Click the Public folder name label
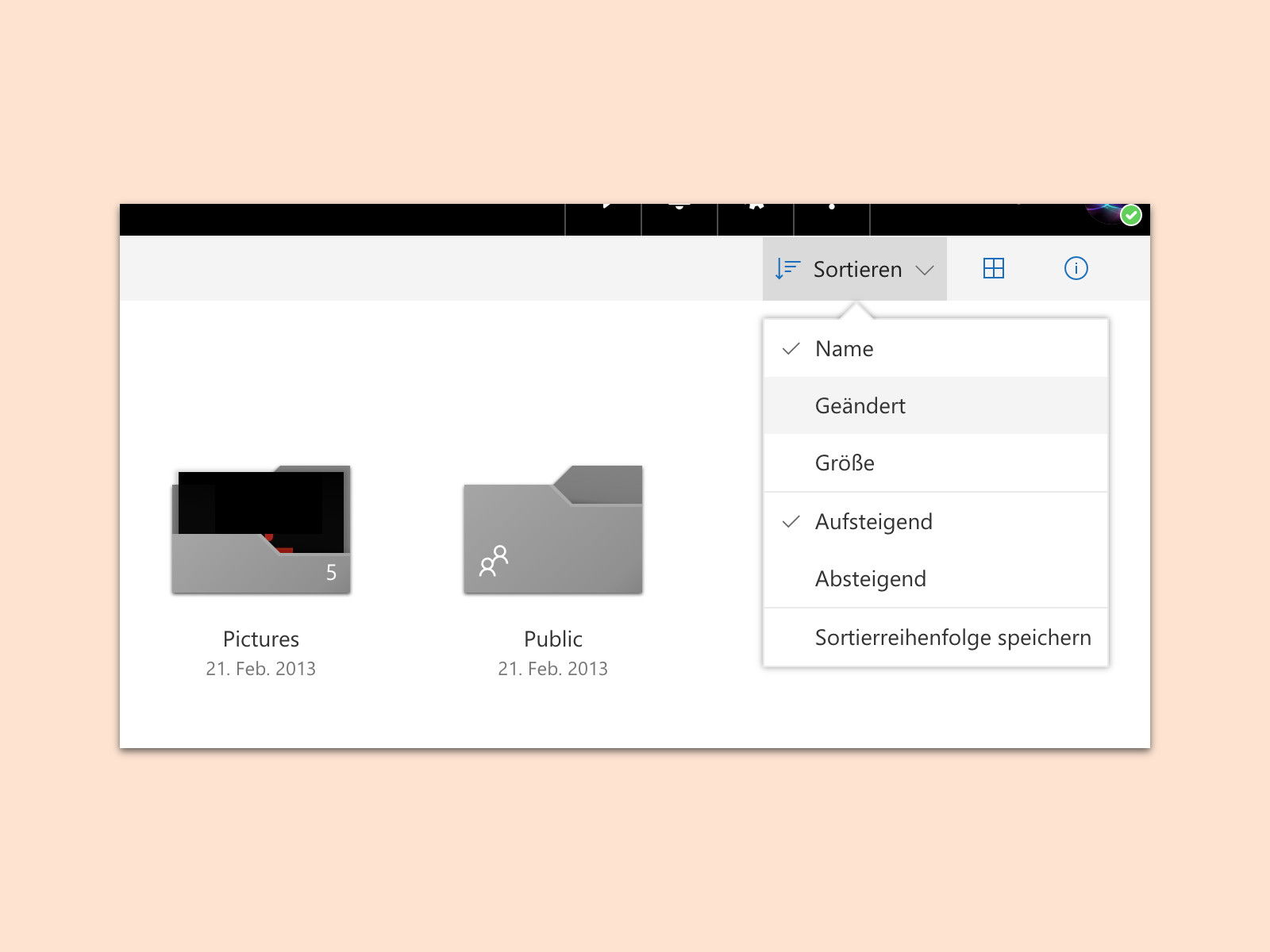Viewport: 1270px width, 952px height. (x=553, y=639)
